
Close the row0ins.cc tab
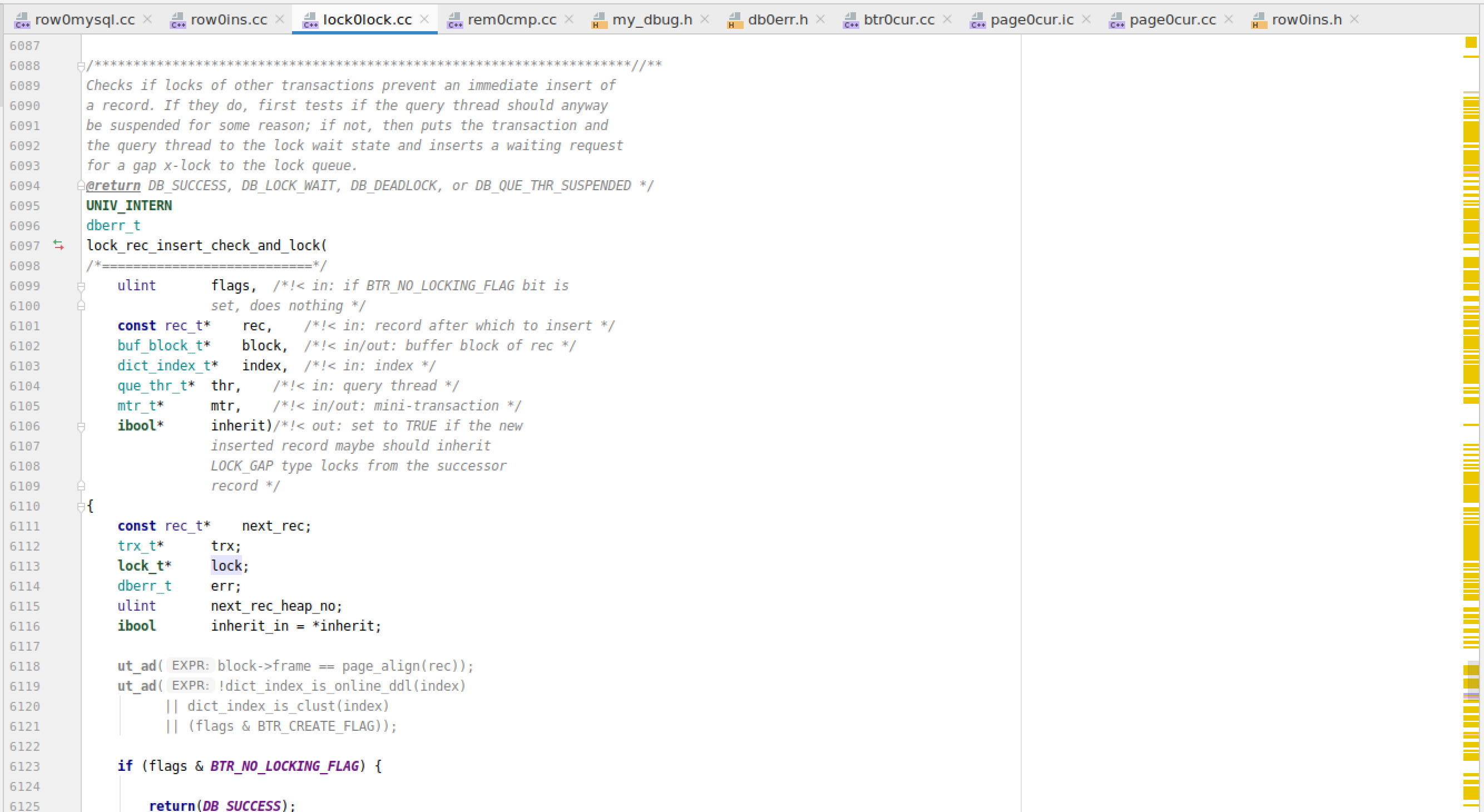click(x=280, y=19)
